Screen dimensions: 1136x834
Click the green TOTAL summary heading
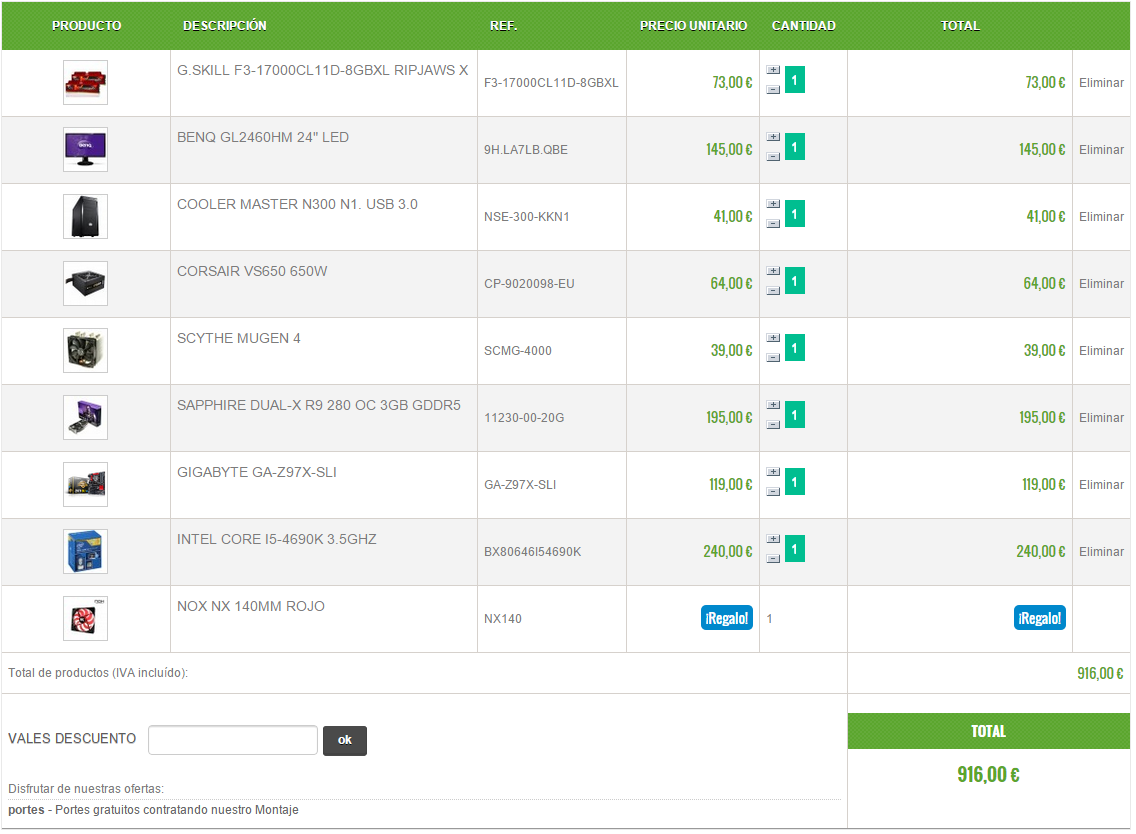[989, 731]
